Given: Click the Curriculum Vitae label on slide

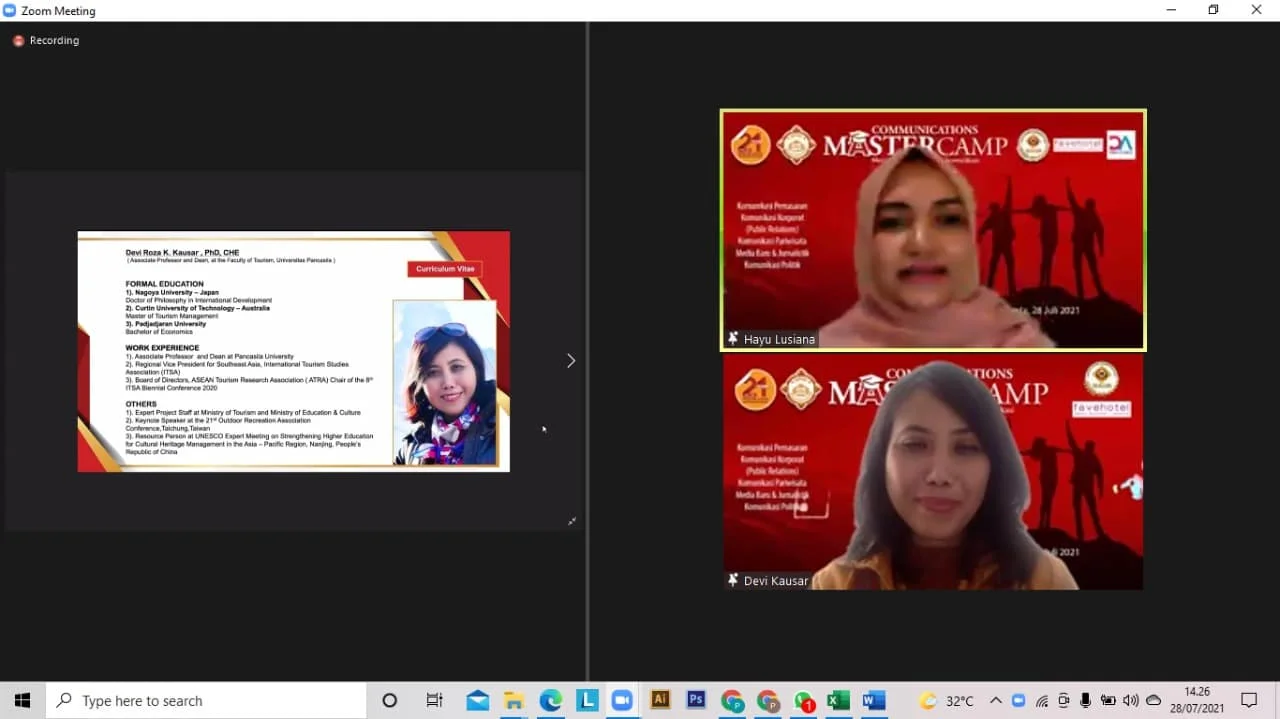Looking at the screenshot, I should (444, 269).
